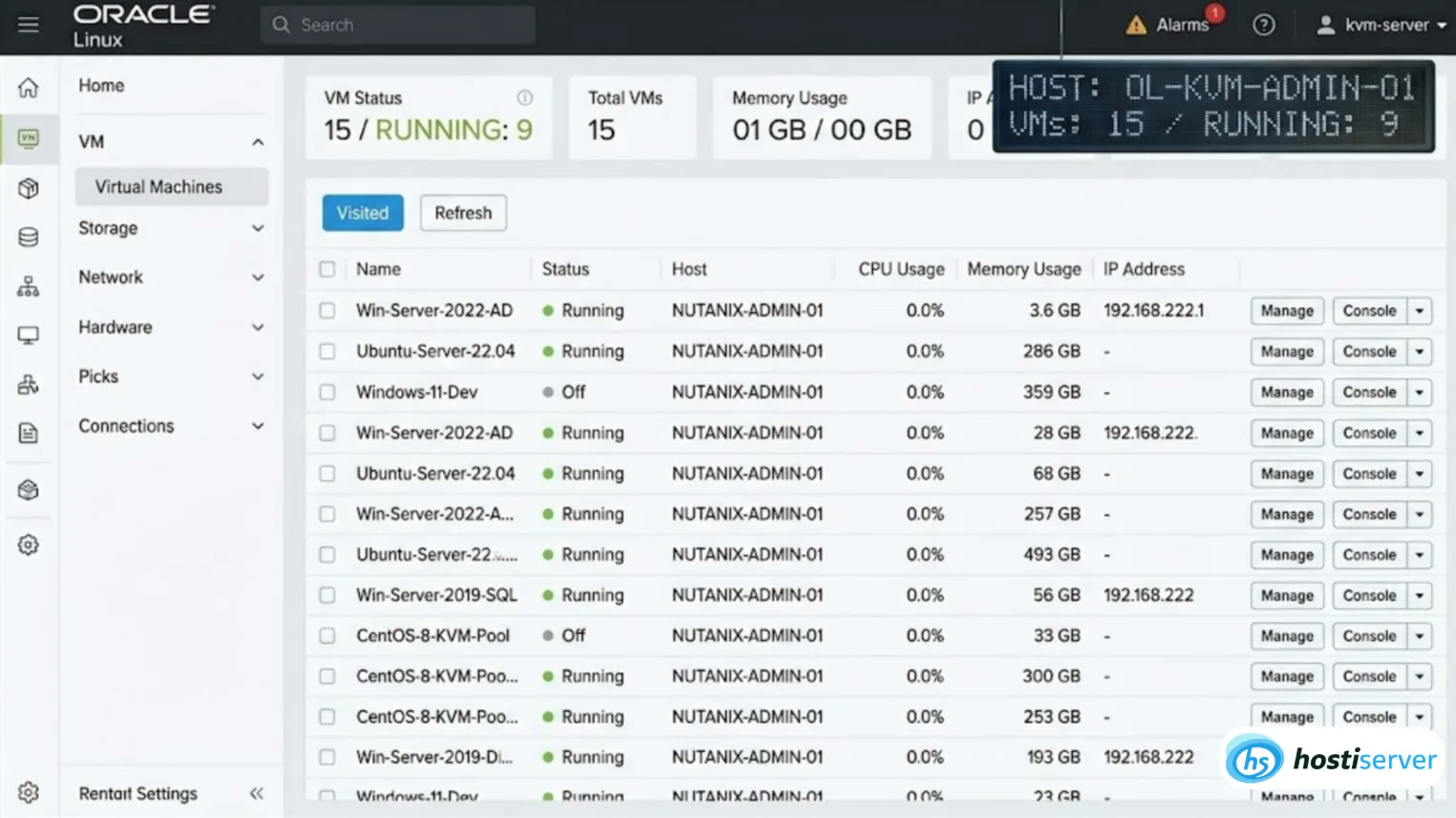Expand the Storage section chevron
Image resolution: width=1456 pixels, height=818 pixels.
[258, 228]
